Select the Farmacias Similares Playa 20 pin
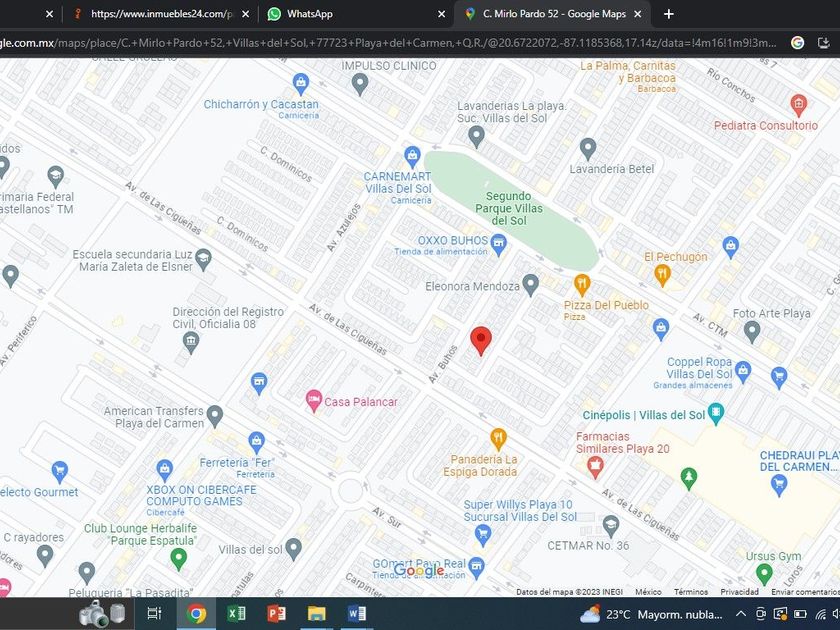 (x=595, y=467)
